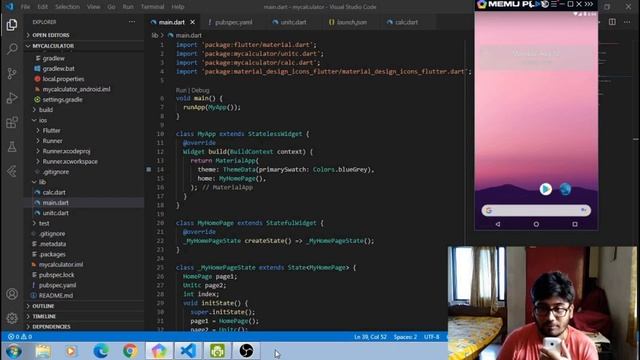Open the File menu

tap(25, 7)
